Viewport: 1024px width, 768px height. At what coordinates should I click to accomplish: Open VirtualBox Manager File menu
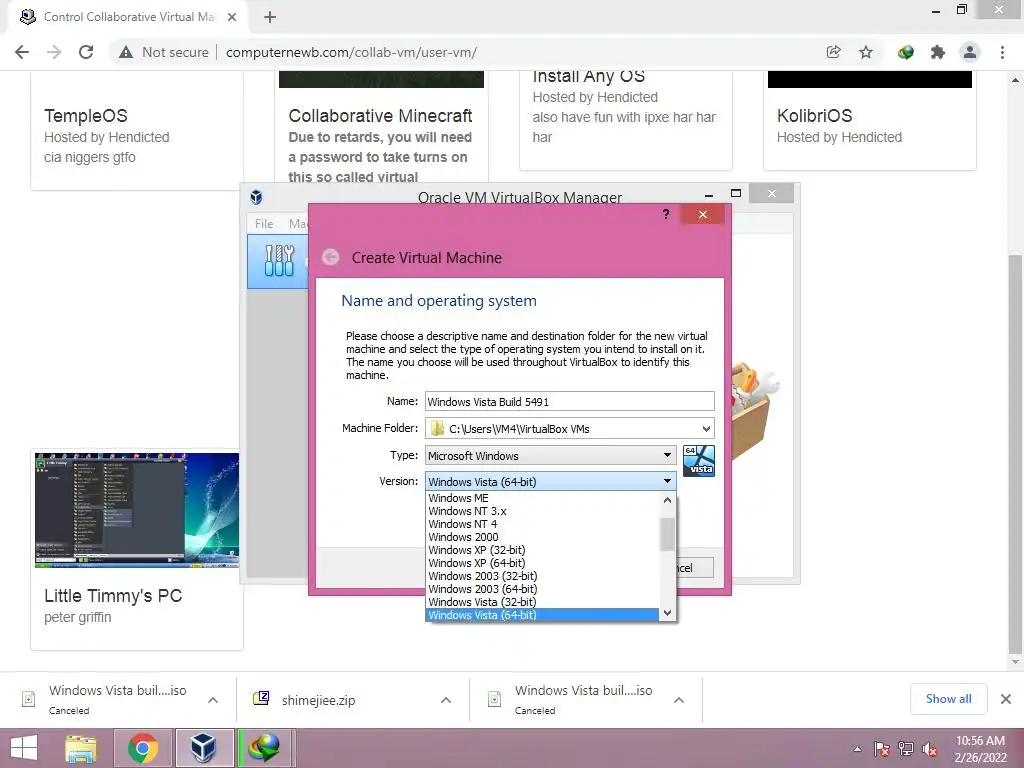[264, 223]
